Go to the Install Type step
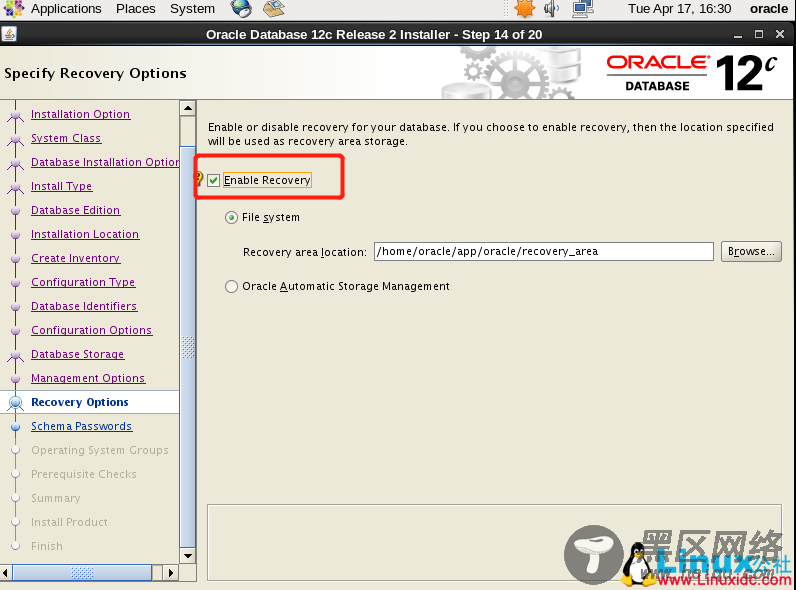This screenshot has width=796, height=590. (x=61, y=186)
